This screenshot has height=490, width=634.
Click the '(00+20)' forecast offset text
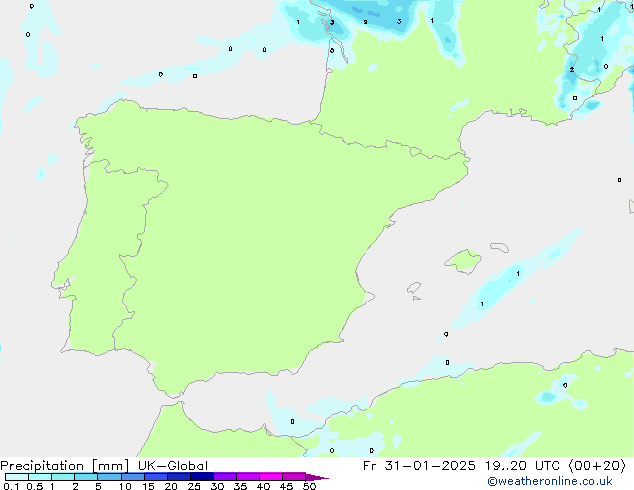tap(597, 466)
